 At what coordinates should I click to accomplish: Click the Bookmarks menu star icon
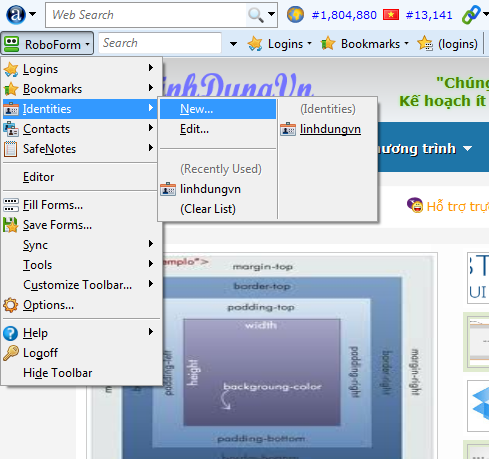click(x=11, y=89)
